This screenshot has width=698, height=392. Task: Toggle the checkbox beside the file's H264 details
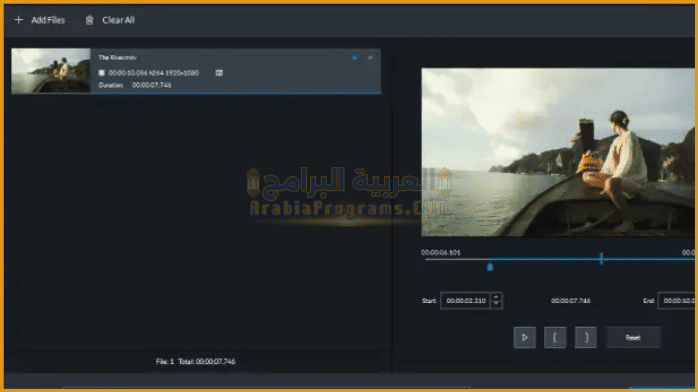[x=101, y=73]
